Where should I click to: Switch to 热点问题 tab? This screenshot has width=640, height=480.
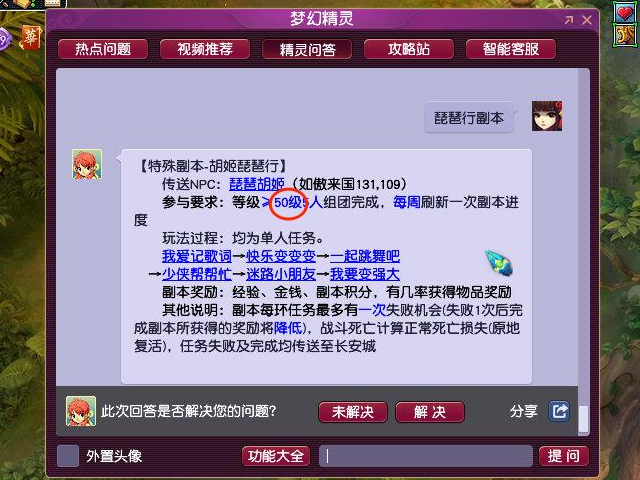103,49
